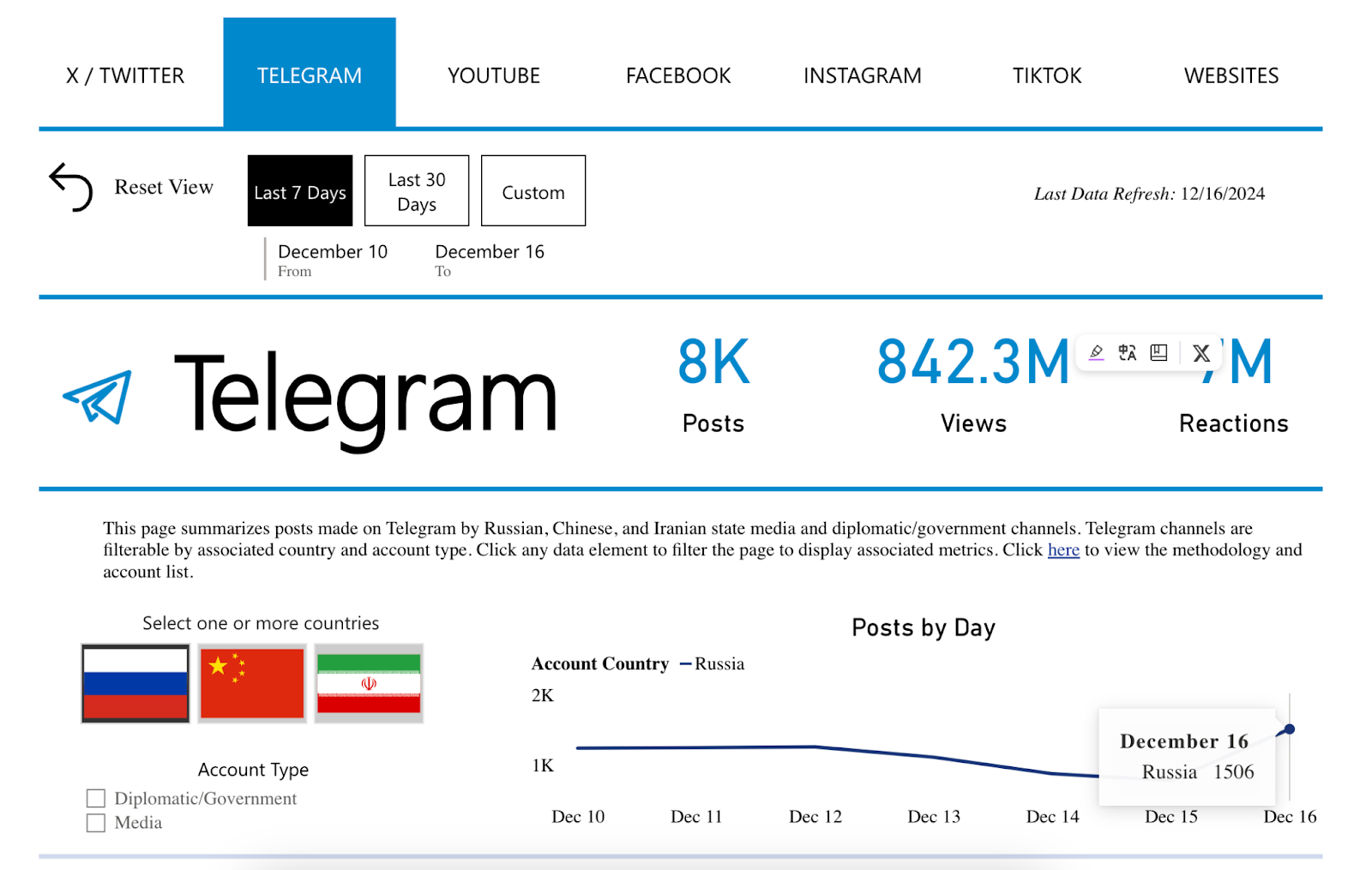1372x870 pixels.
Task: Open the methodology 'here' link
Action: pos(1063,549)
